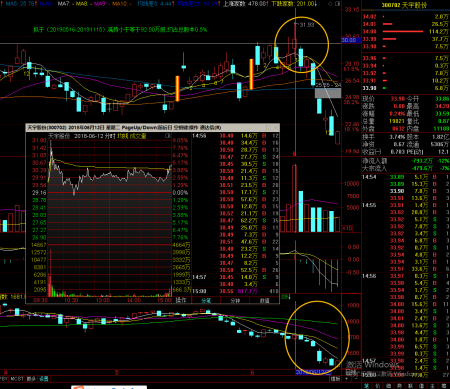Switch to the 分笔 tab in the popup
The width and height of the screenshot is (450, 389).
point(206,300)
